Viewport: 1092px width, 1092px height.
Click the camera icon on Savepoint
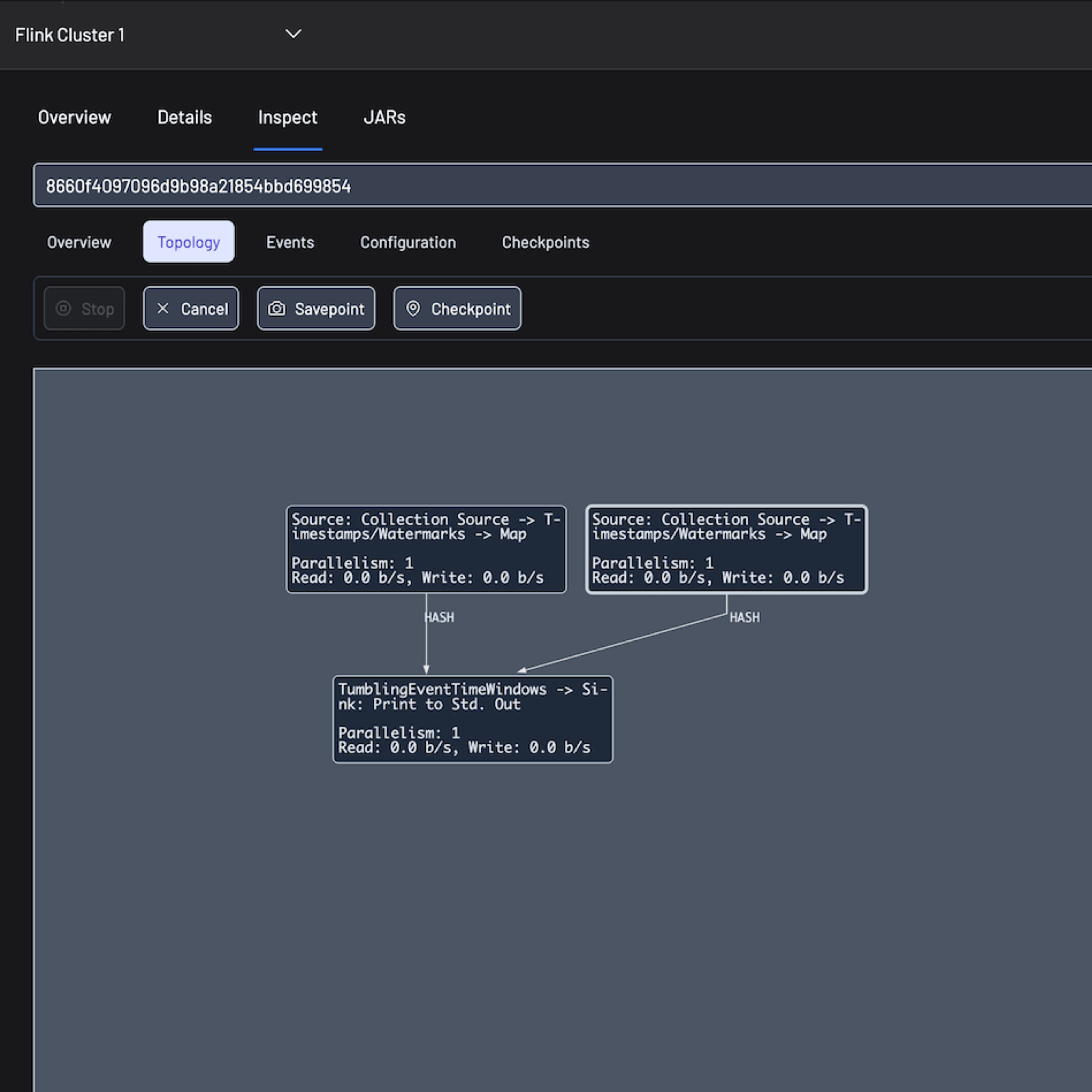[276, 308]
